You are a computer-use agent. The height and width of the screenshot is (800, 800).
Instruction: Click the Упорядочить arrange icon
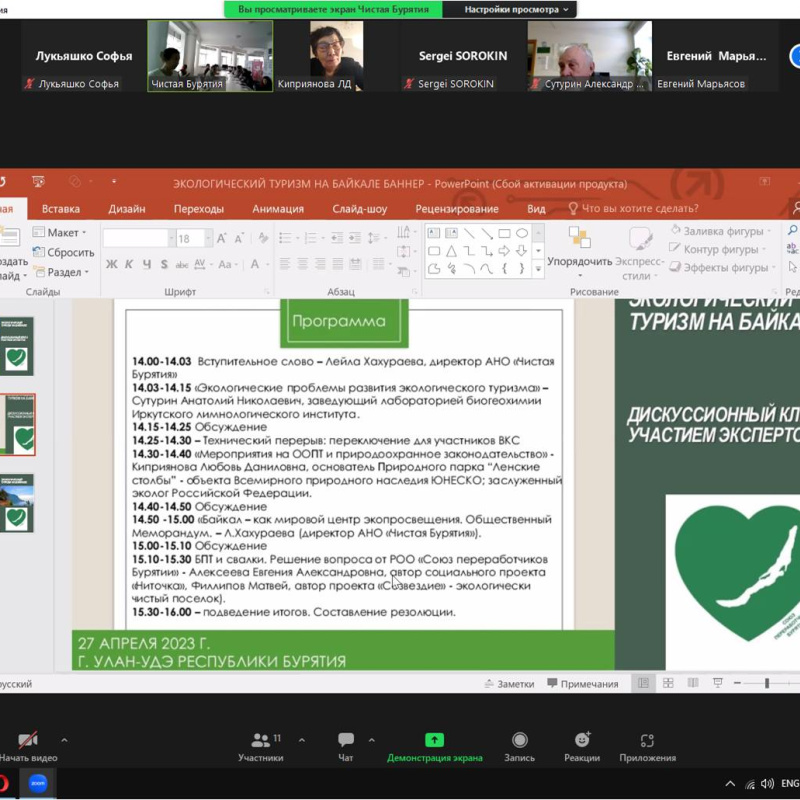tap(579, 238)
